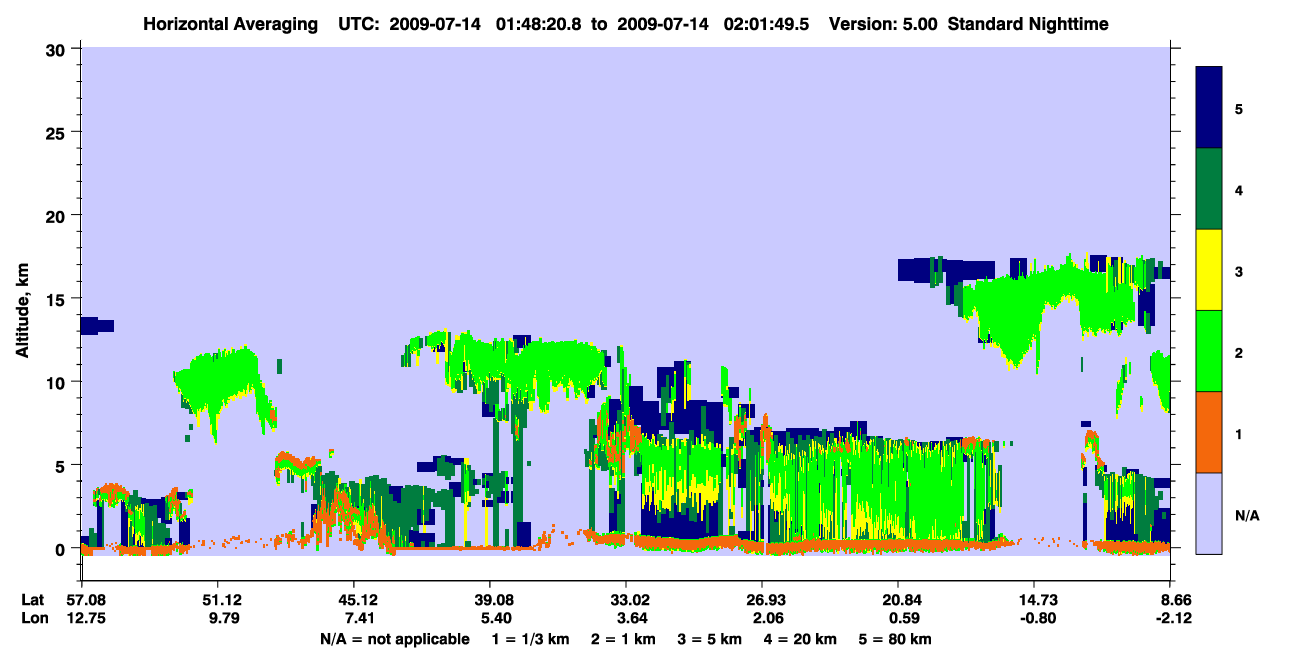Click the dark green color bar segment labeled 4
This screenshot has width=1300, height=667.
click(1209, 189)
